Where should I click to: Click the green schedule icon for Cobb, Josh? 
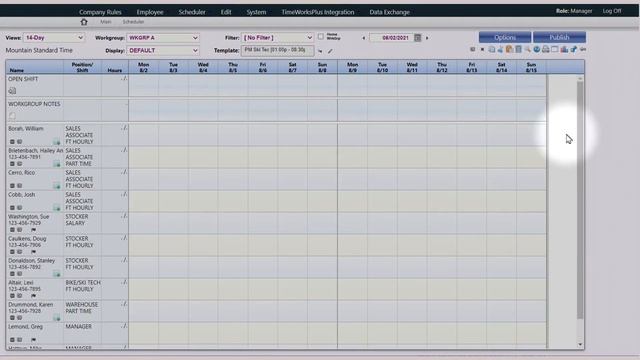[x=57, y=208]
